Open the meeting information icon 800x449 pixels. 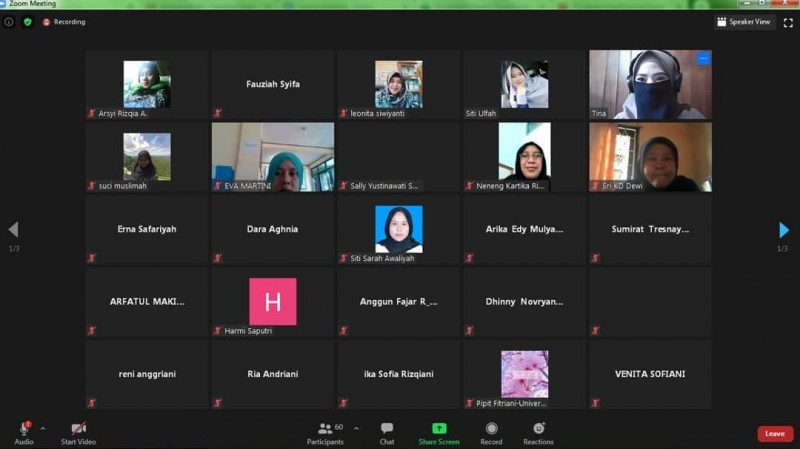tap(9, 22)
